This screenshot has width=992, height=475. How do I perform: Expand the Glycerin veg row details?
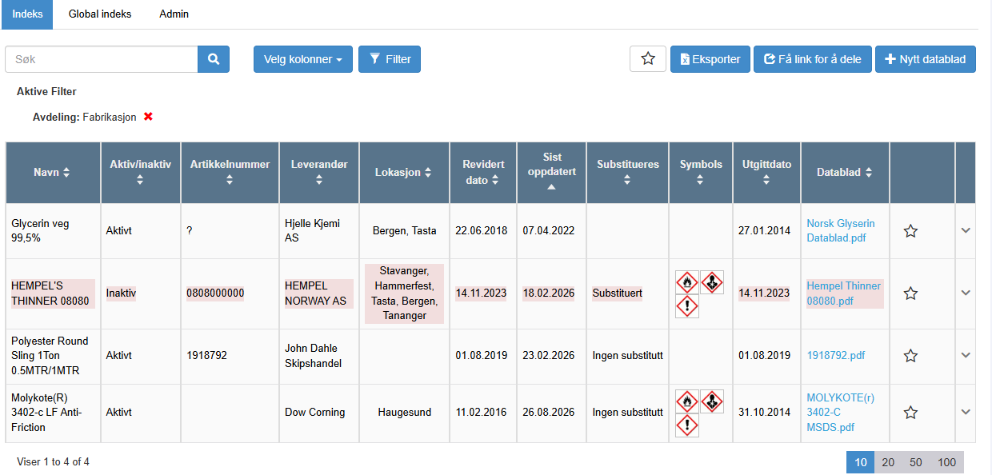pyautogui.click(x=965, y=230)
